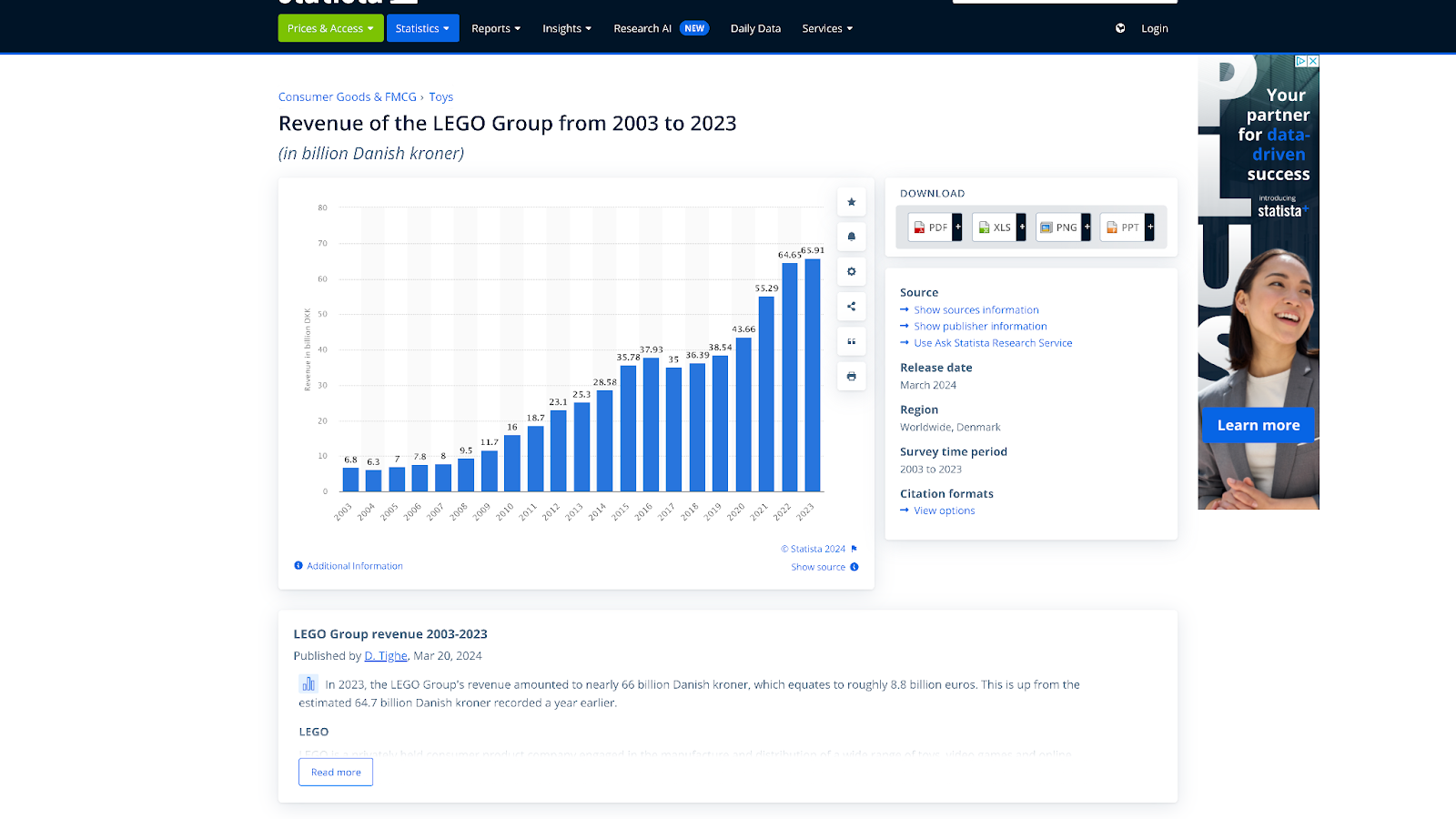The width and height of the screenshot is (1456, 819).
Task: Open chart settings gear icon
Action: point(851,271)
